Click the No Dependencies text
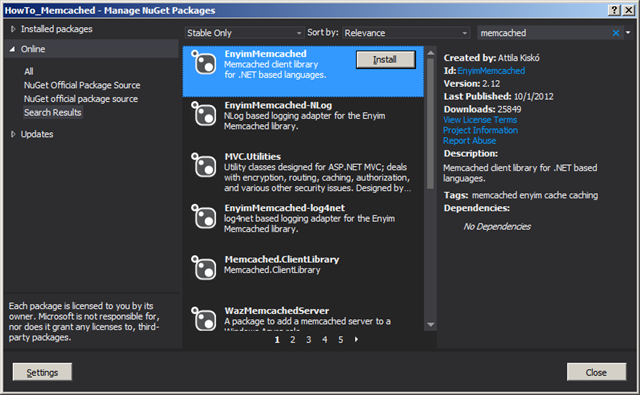Screen dimensions: 640x395 tap(497, 226)
